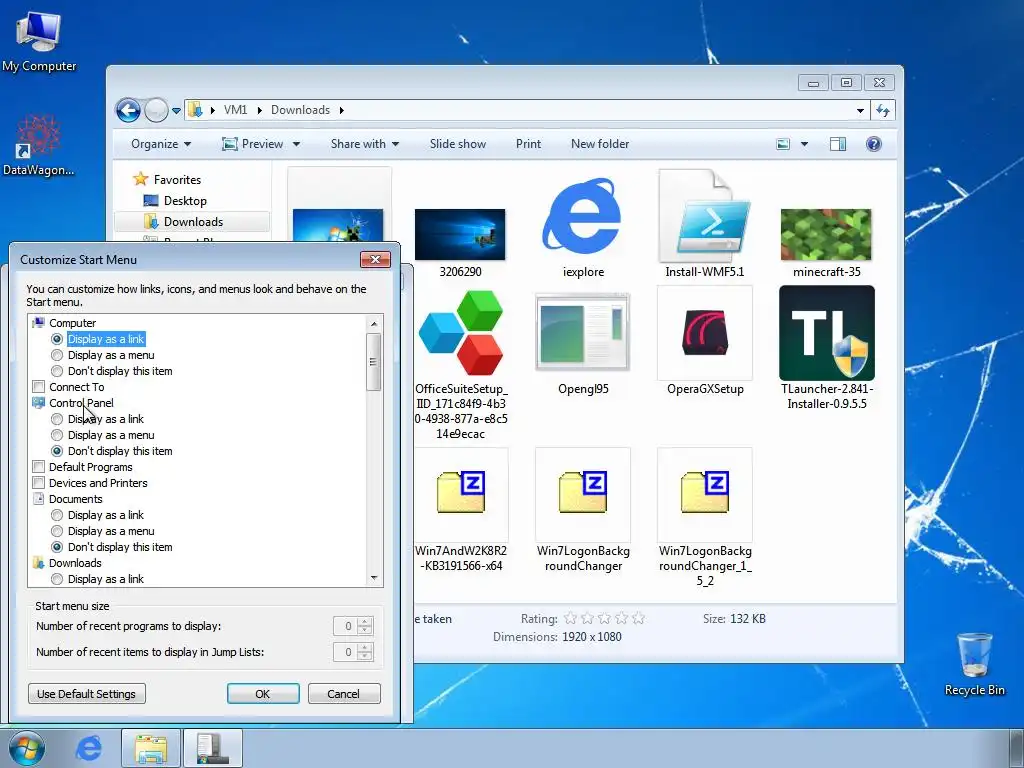Choose Downloads 'Display as a link'

[57, 579]
